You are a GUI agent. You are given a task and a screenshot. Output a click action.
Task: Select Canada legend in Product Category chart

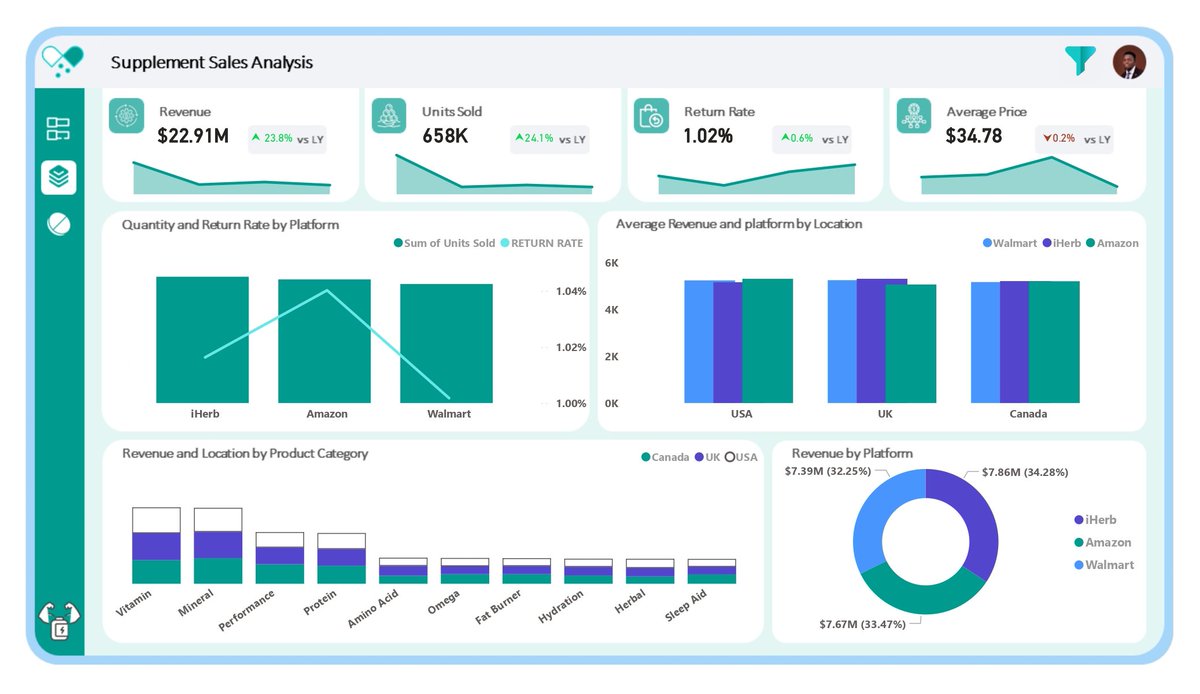pos(665,457)
